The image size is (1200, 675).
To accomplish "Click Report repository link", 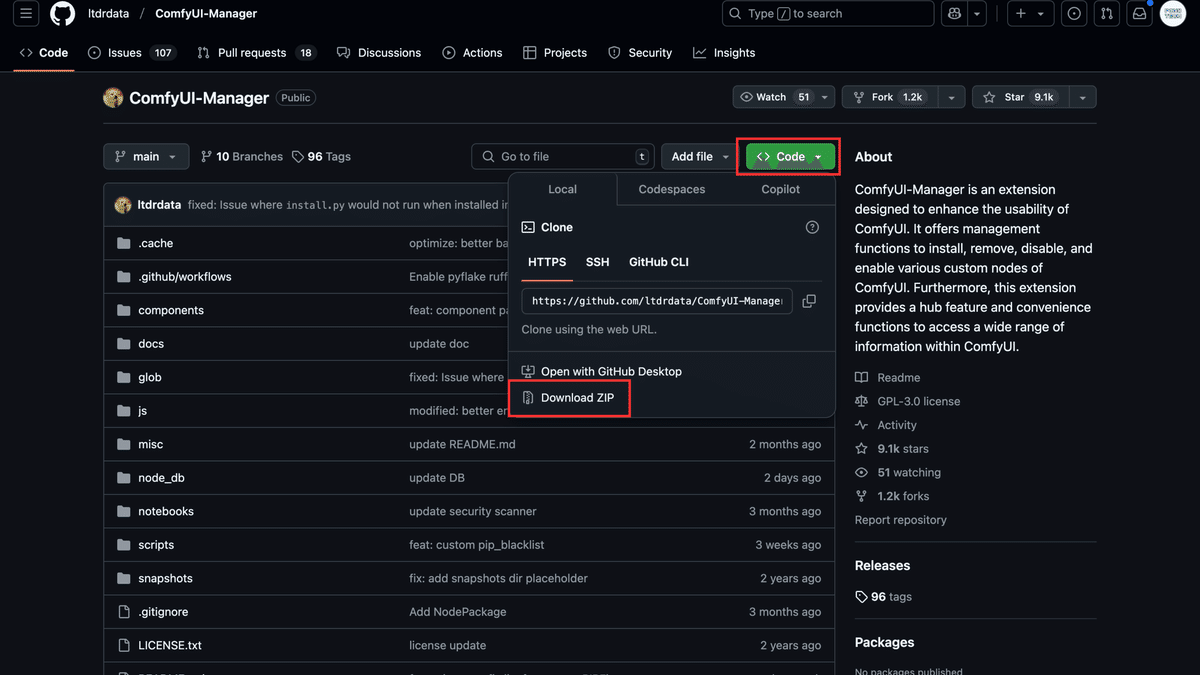I will tap(901, 520).
